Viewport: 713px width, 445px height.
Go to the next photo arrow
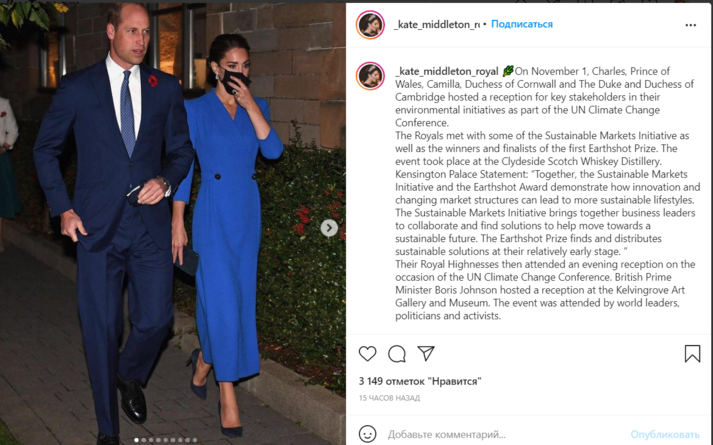click(329, 228)
